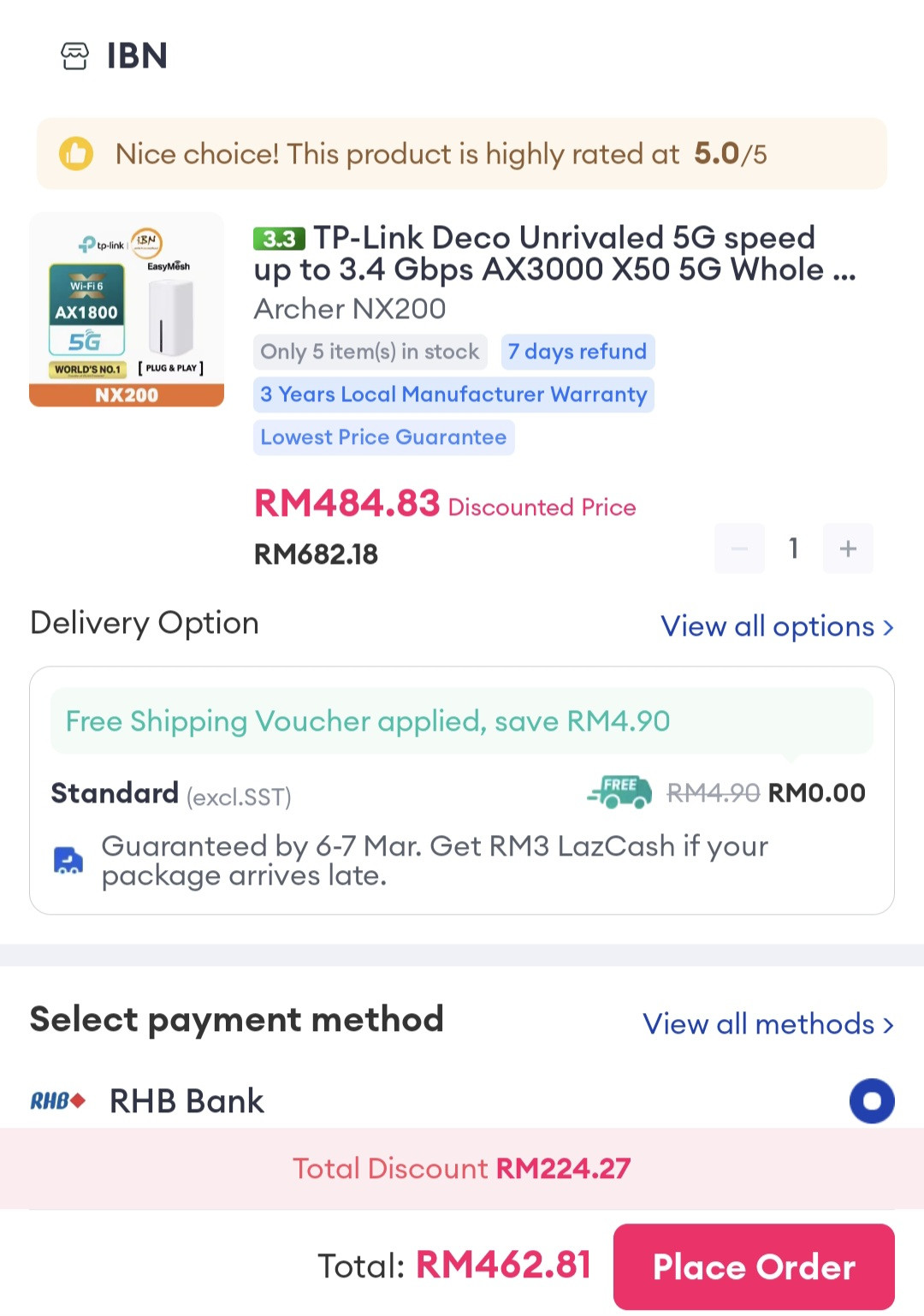924x1316 pixels.
Task: Tap the Total Discount RM224.27 bar
Action: [461, 1168]
